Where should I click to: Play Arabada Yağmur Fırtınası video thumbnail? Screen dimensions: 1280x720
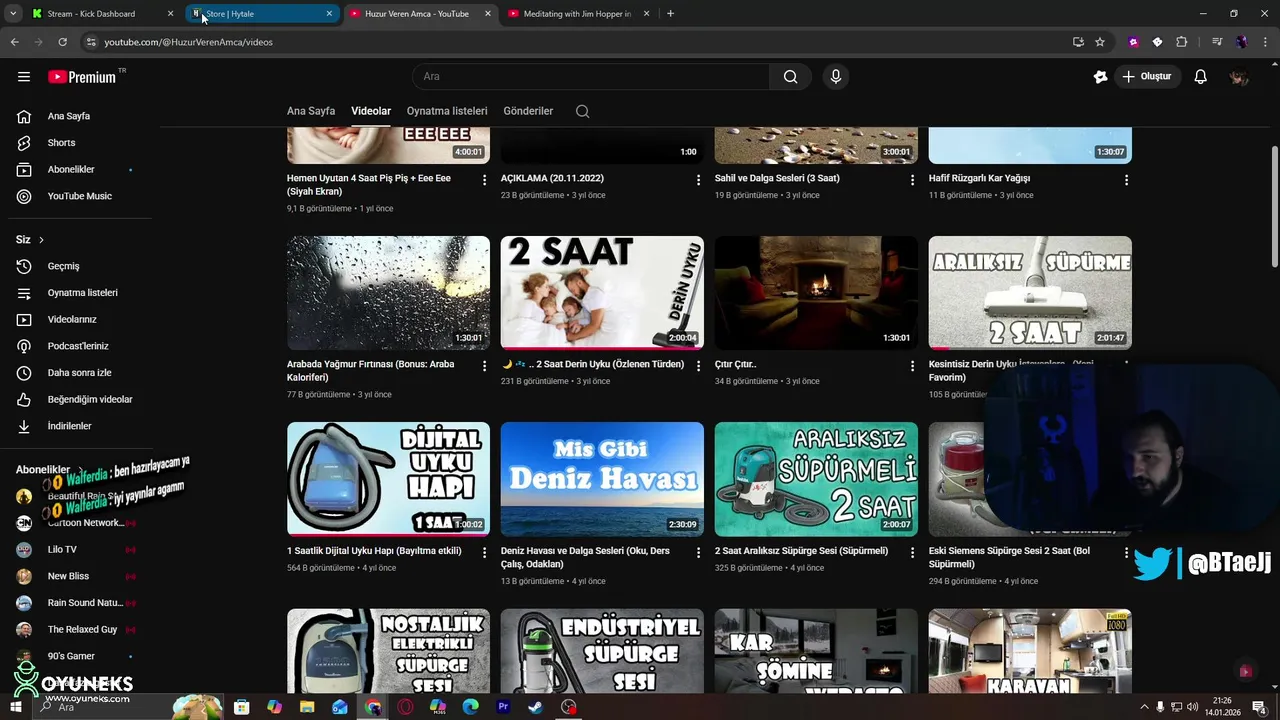click(388, 293)
